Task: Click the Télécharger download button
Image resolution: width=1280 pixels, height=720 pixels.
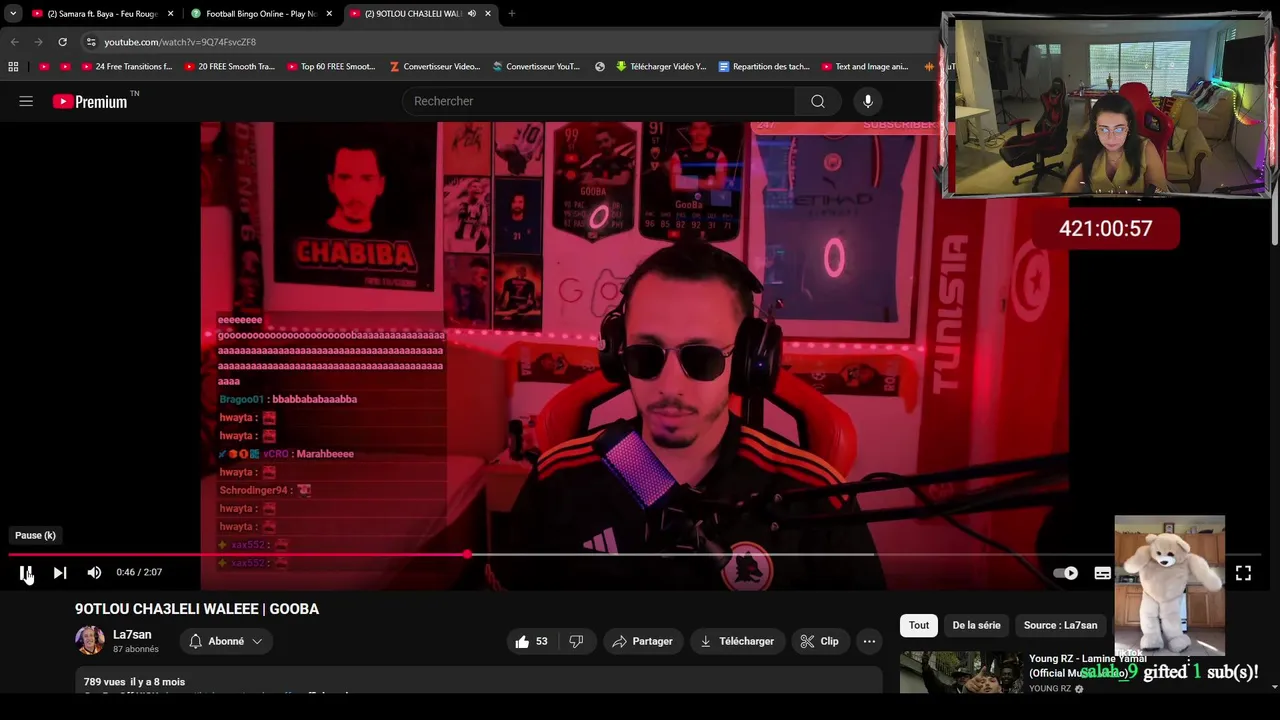Action: click(737, 641)
